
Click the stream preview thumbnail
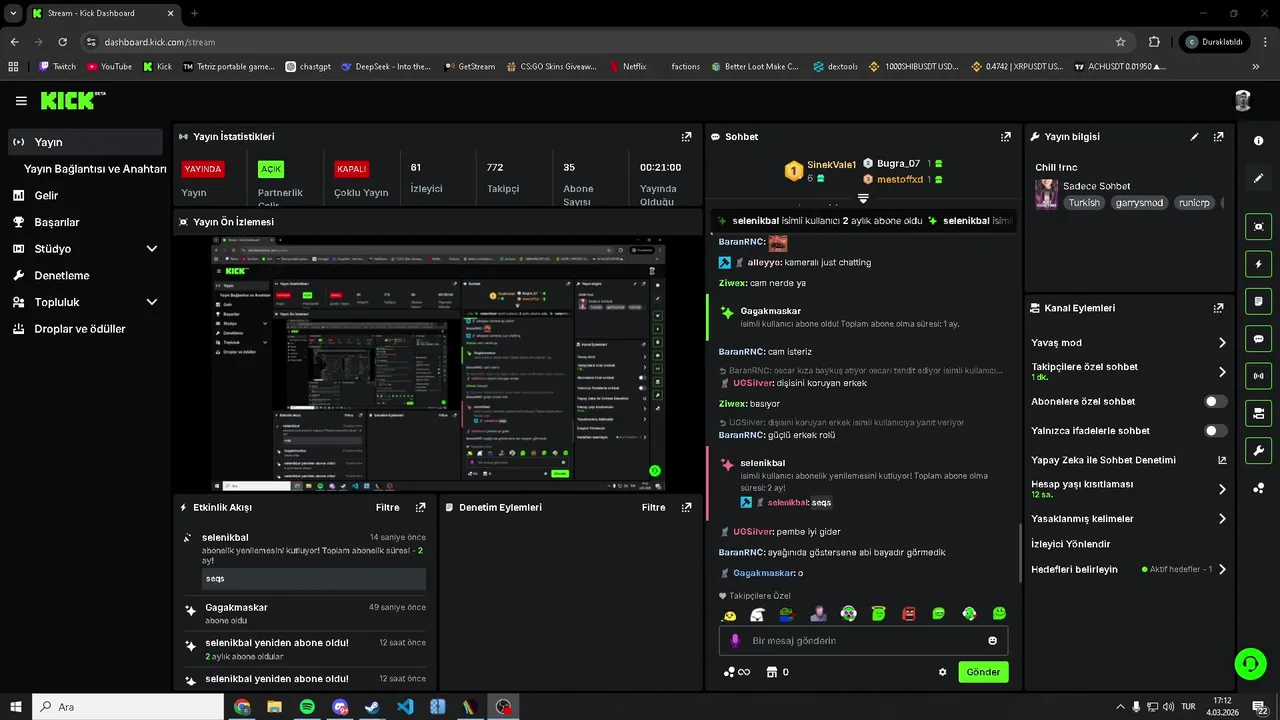point(438,364)
